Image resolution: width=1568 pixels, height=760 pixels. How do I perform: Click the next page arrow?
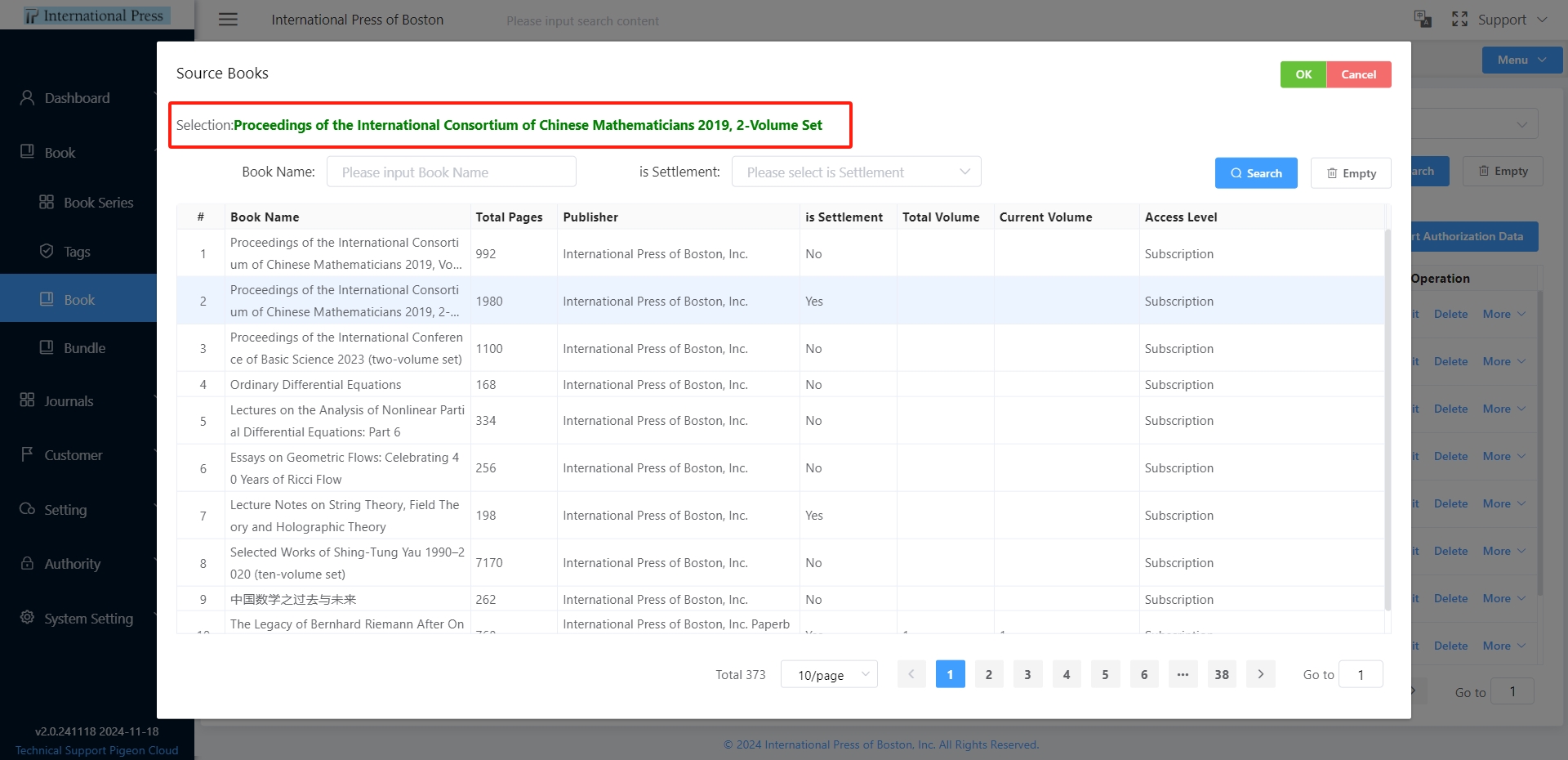coord(1261,674)
